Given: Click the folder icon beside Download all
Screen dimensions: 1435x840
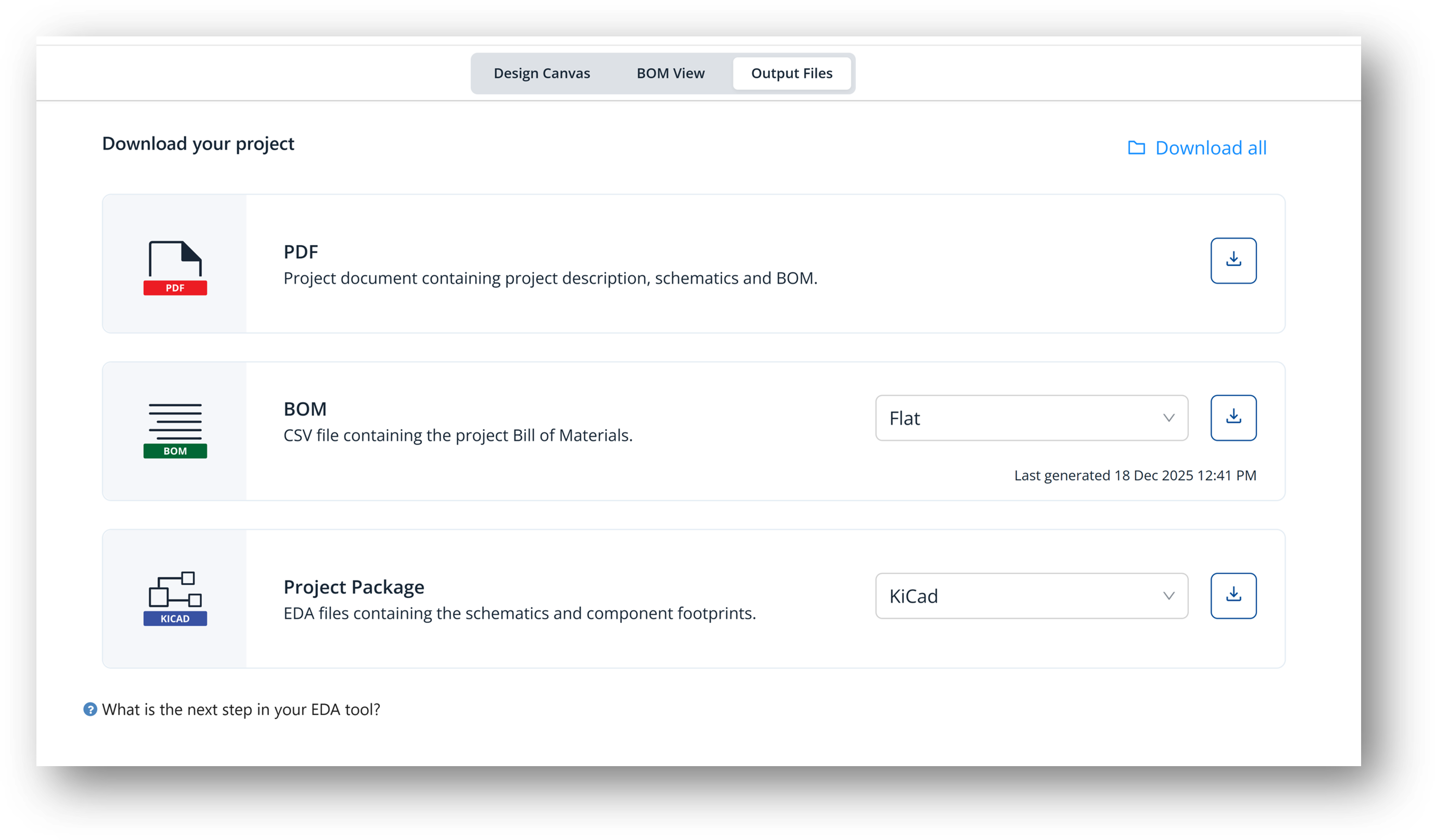Looking at the screenshot, I should pyautogui.click(x=1136, y=148).
